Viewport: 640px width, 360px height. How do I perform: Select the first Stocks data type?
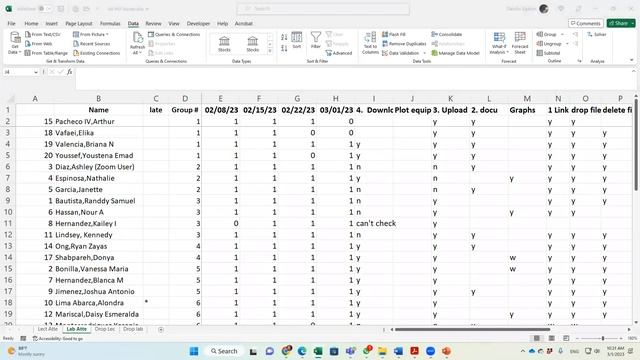(224, 44)
